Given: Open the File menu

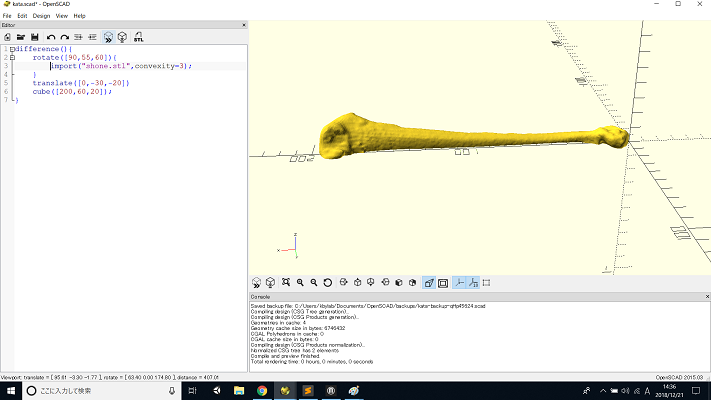Looking at the screenshot, I should [x=7, y=16].
